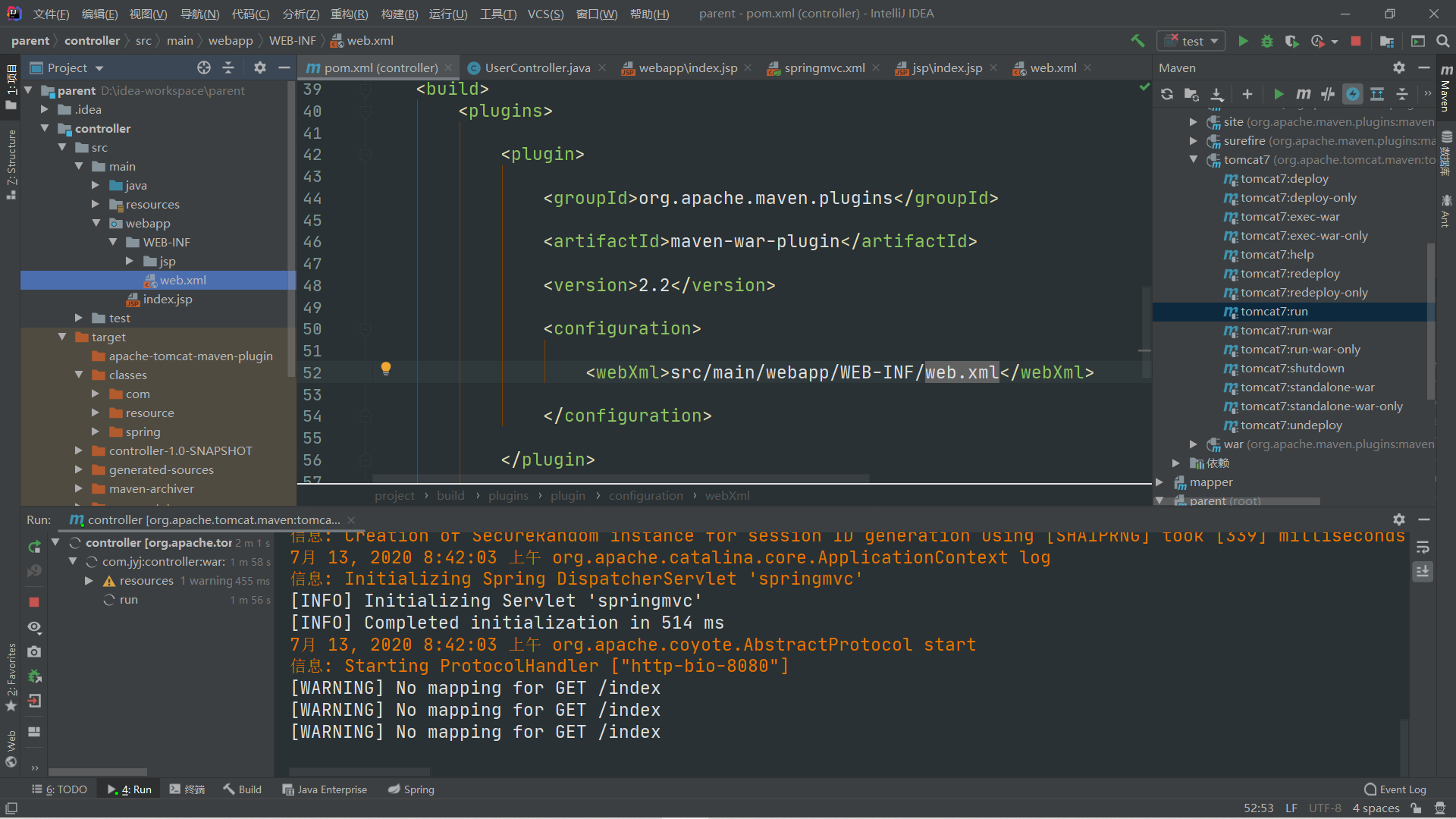The image size is (1456, 819).
Task: Collapse all in Project panel toolbar
Action: [228, 67]
